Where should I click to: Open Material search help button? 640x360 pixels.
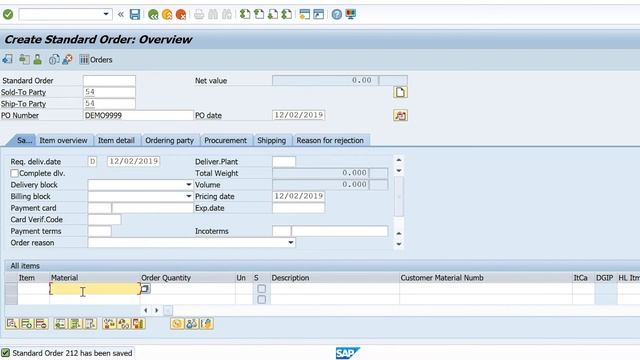(x=145, y=289)
